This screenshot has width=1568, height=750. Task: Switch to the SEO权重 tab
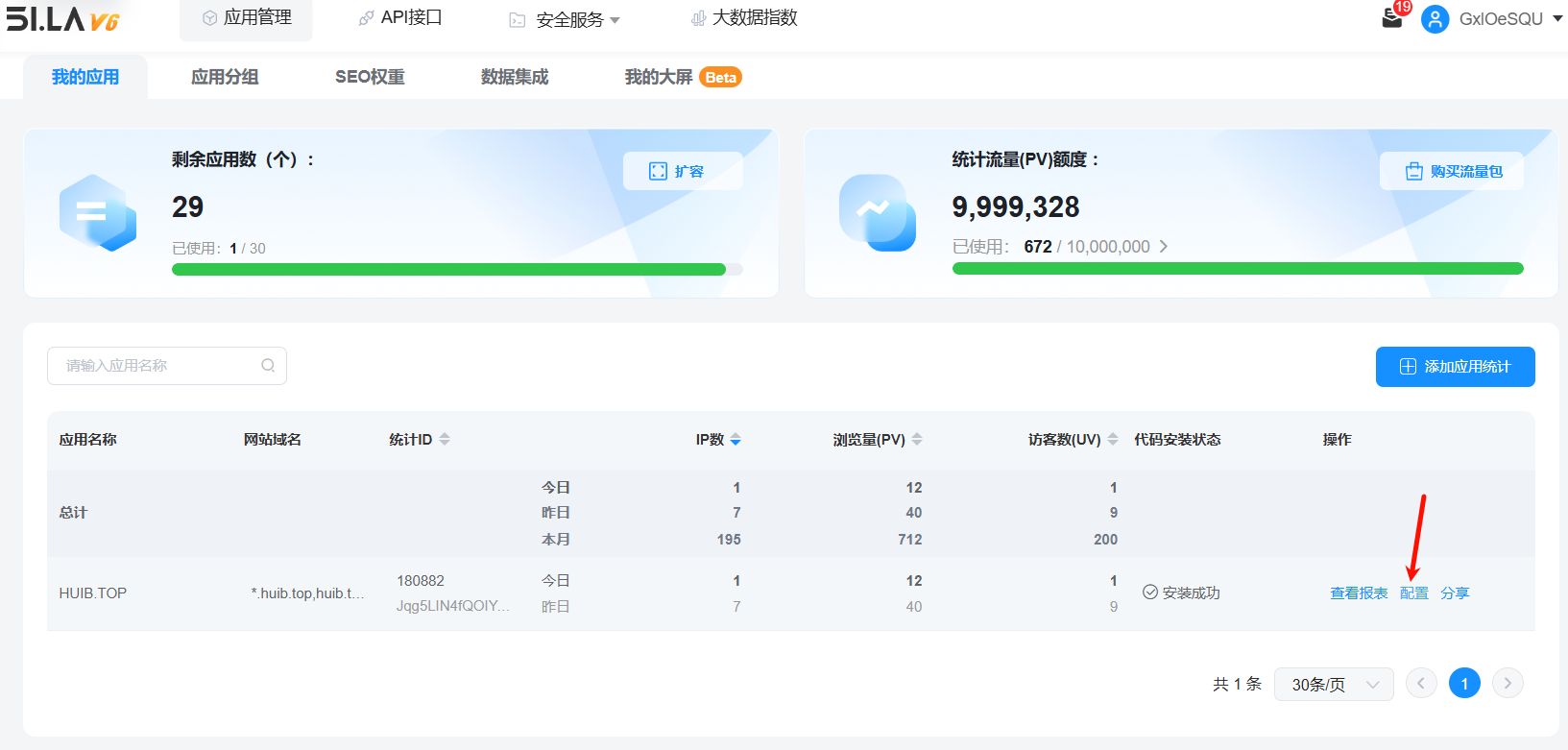tap(370, 77)
